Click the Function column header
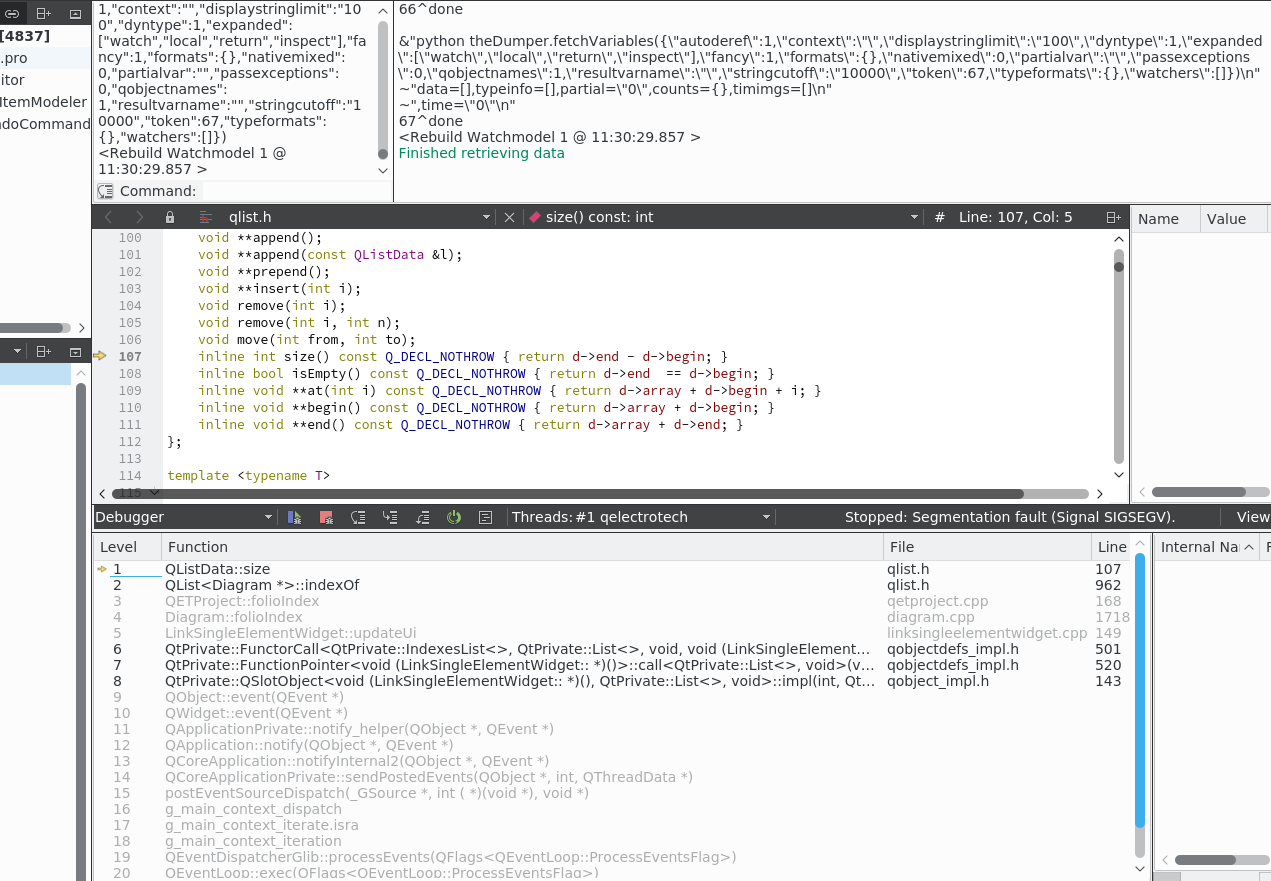The width and height of the screenshot is (1271, 881). (198, 547)
